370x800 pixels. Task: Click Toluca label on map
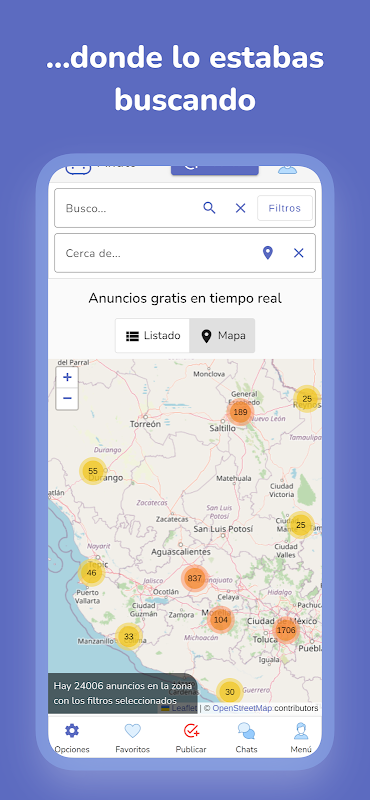265,639
